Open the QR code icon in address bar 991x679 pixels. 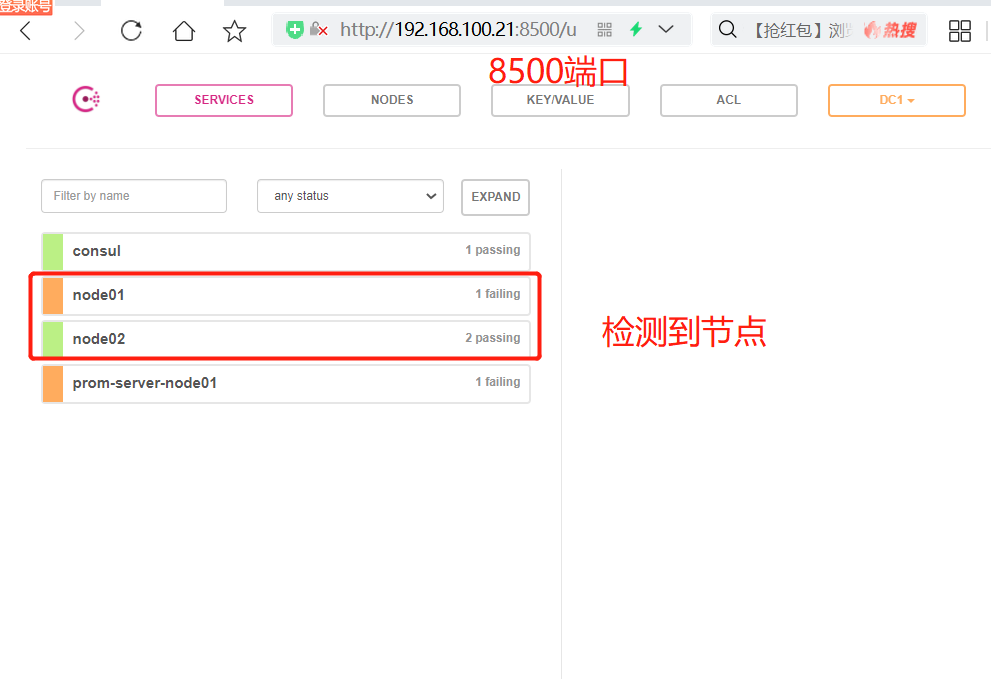point(605,30)
